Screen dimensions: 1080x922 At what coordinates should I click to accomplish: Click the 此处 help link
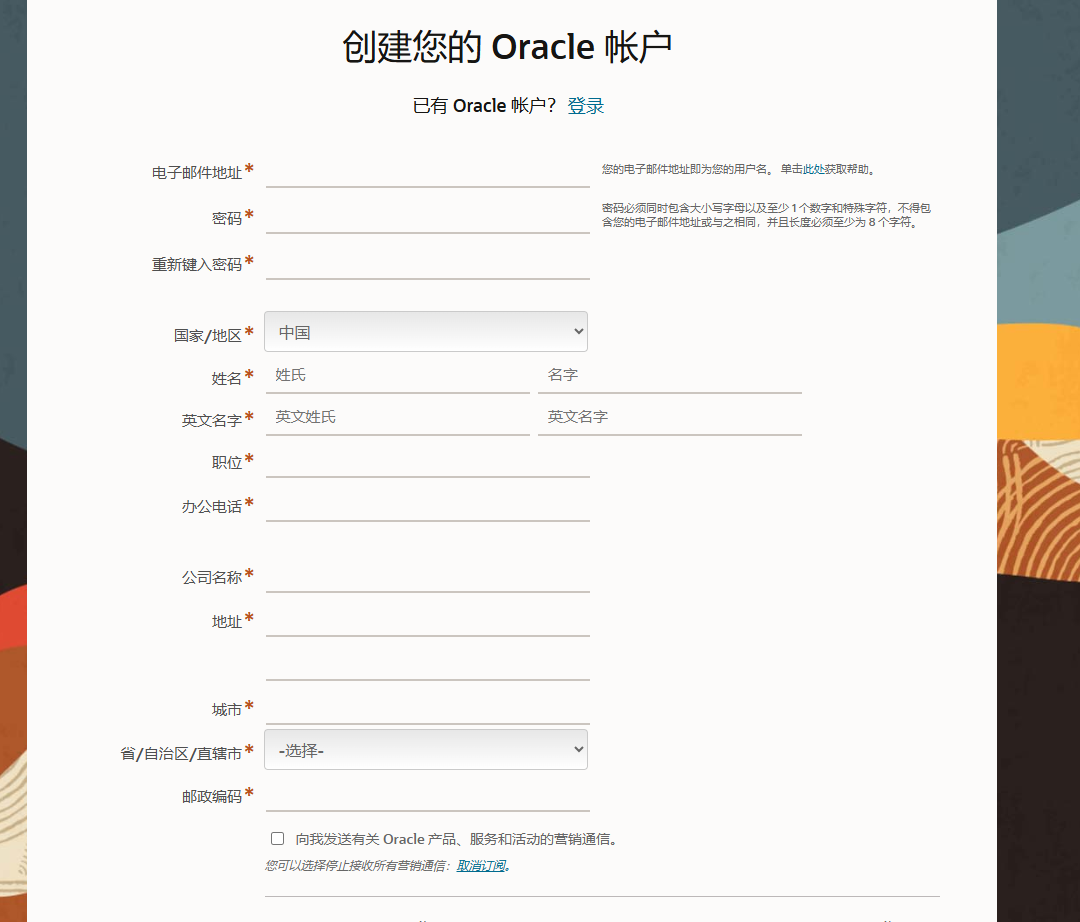click(x=813, y=169)
